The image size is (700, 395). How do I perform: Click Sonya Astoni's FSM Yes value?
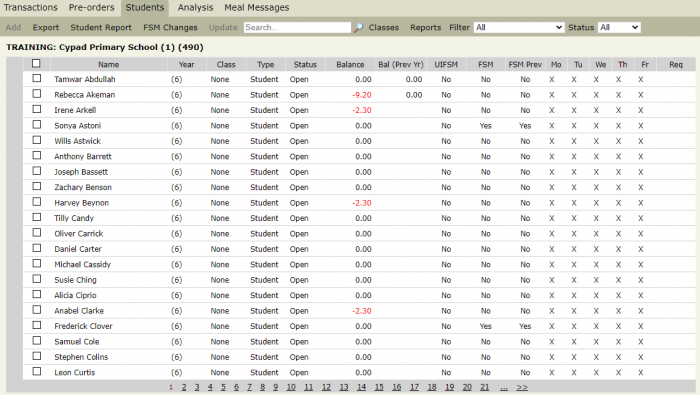[486, 126]
